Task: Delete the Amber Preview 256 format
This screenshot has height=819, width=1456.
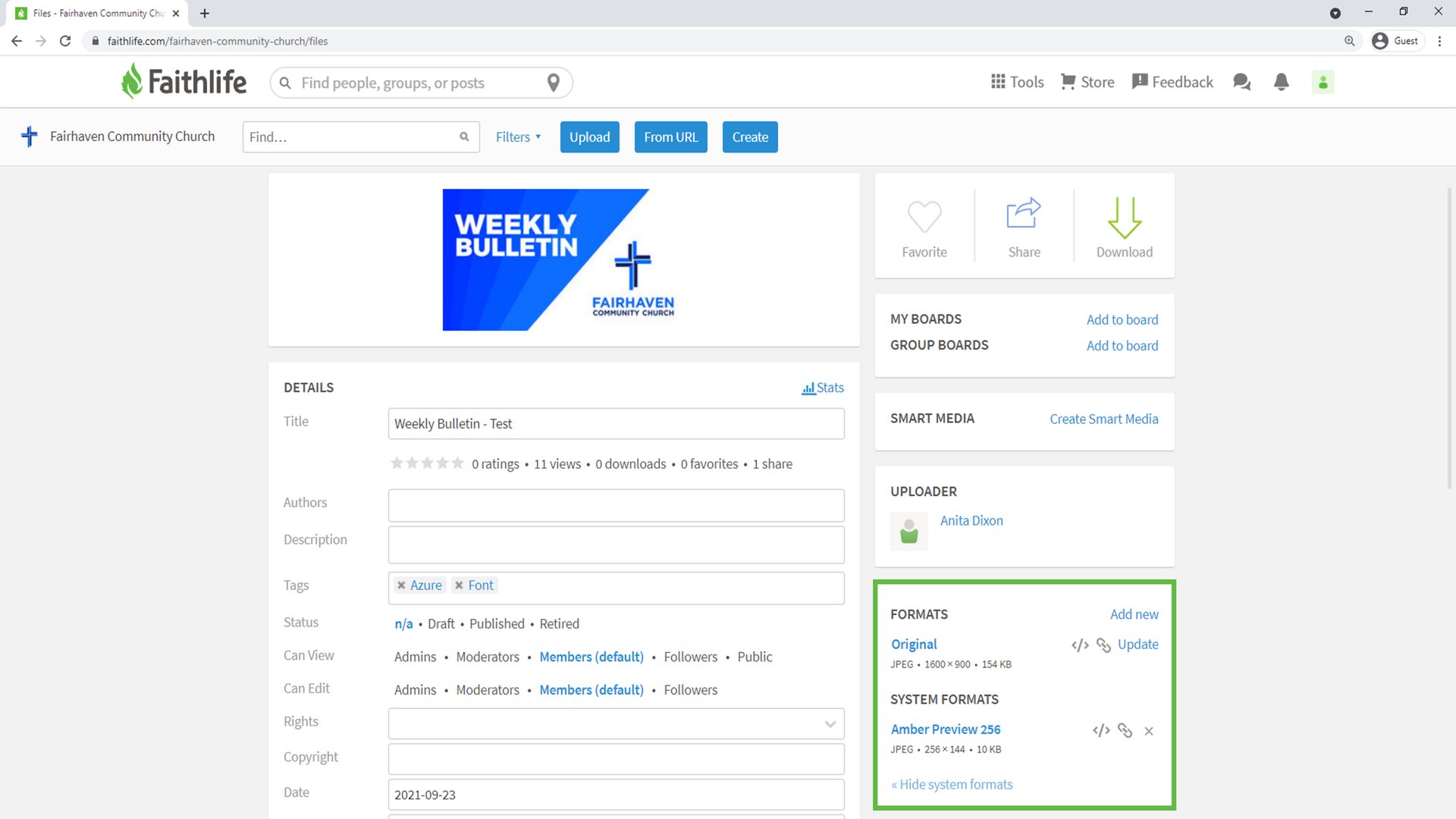Action: pyautogui.click(x=1149, y=731)
